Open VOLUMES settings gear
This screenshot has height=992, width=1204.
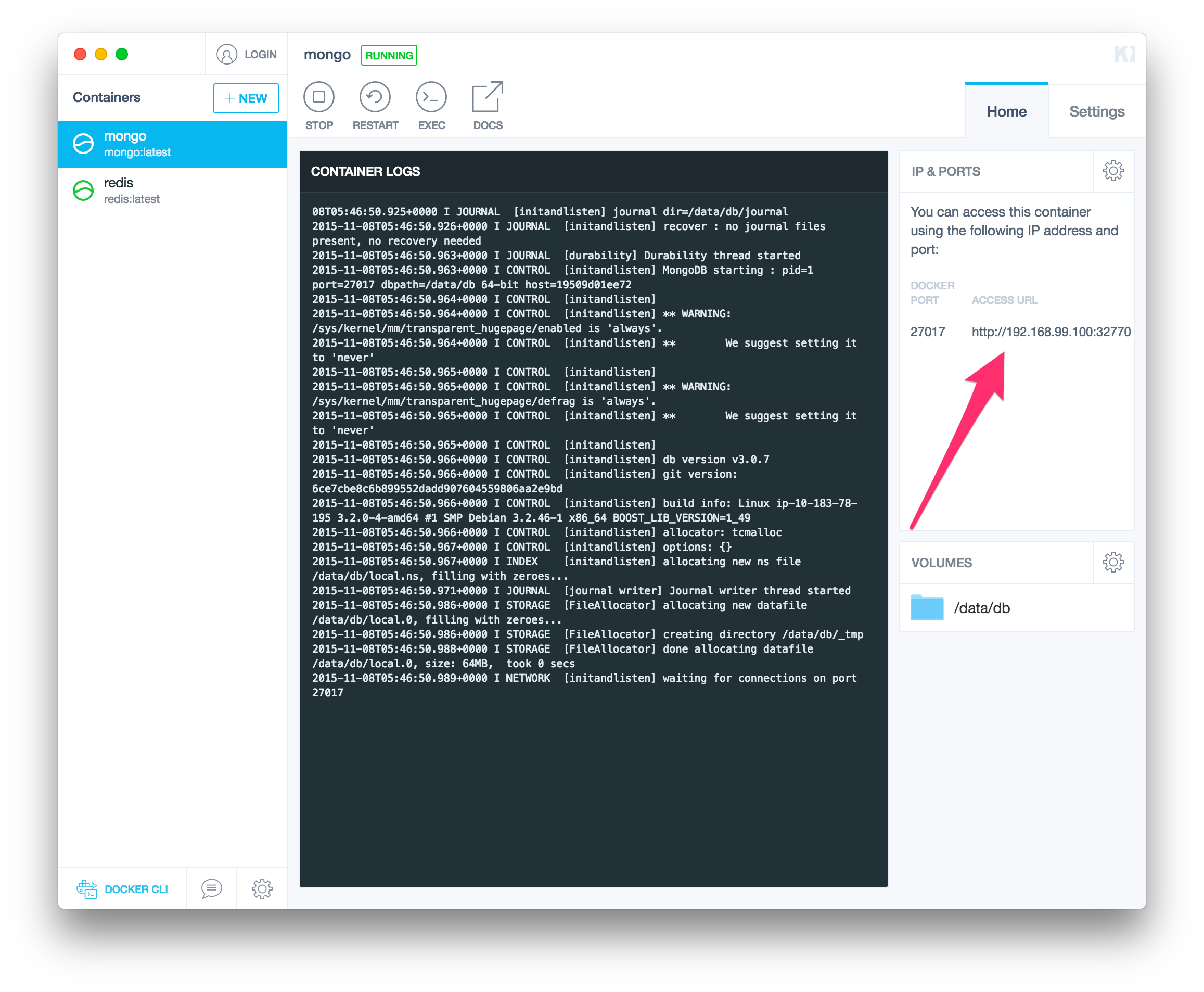[1112, 562]
